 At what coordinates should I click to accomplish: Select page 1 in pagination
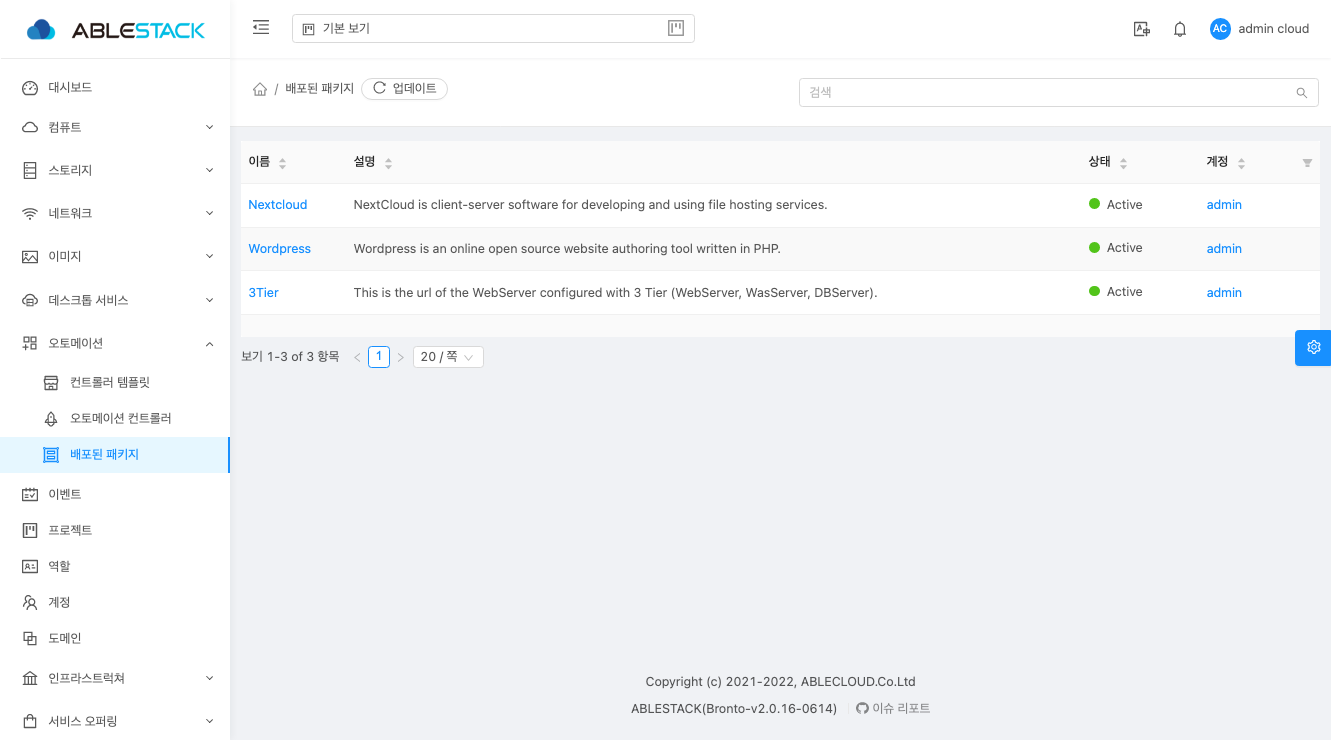click(379, 357)
